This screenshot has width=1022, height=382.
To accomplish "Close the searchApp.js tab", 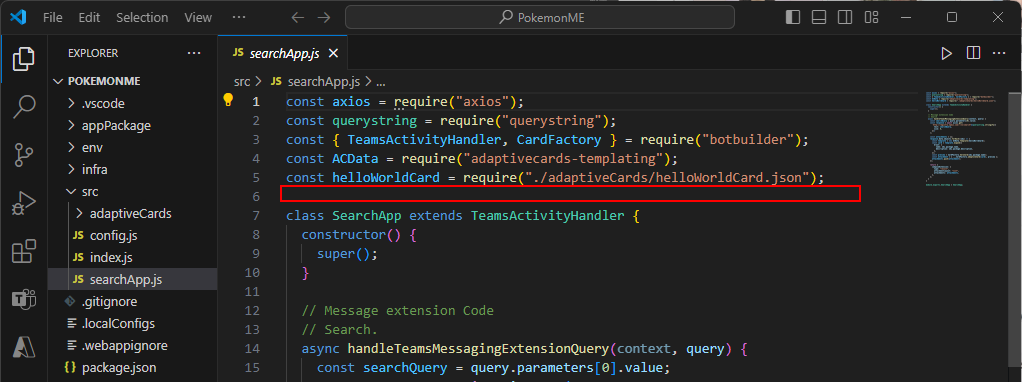I will click(333, 53).
